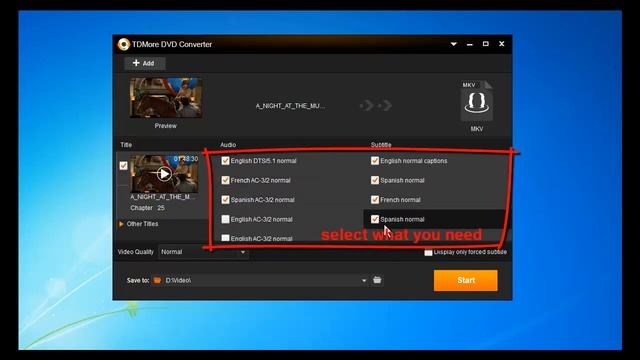The width and height of the screenshot is (640, 360).
Task: Click the Chapter 25 text
Action: (147, 208)
